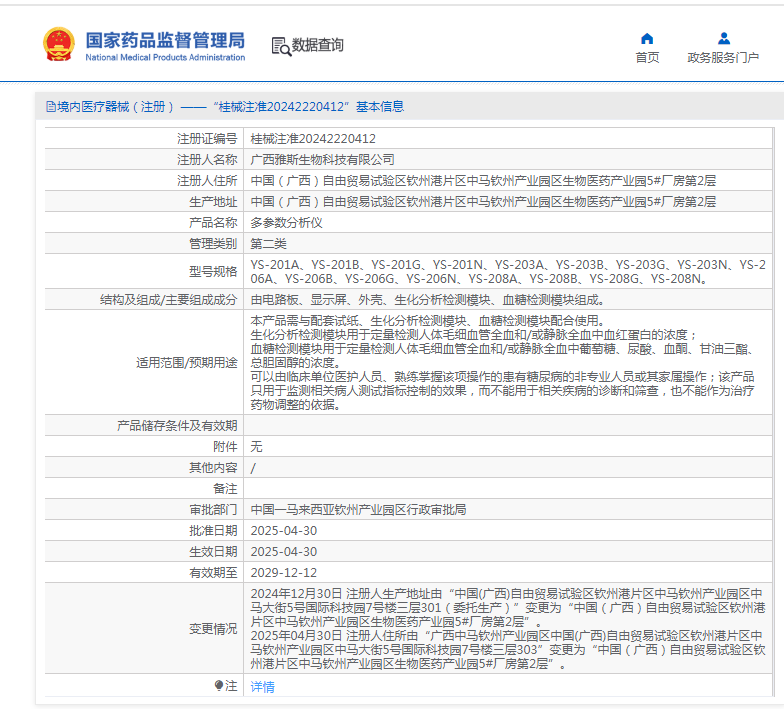Click the 注册人住所 address value
The width and height of the screenshot is (784, 709).
point(483,180)
